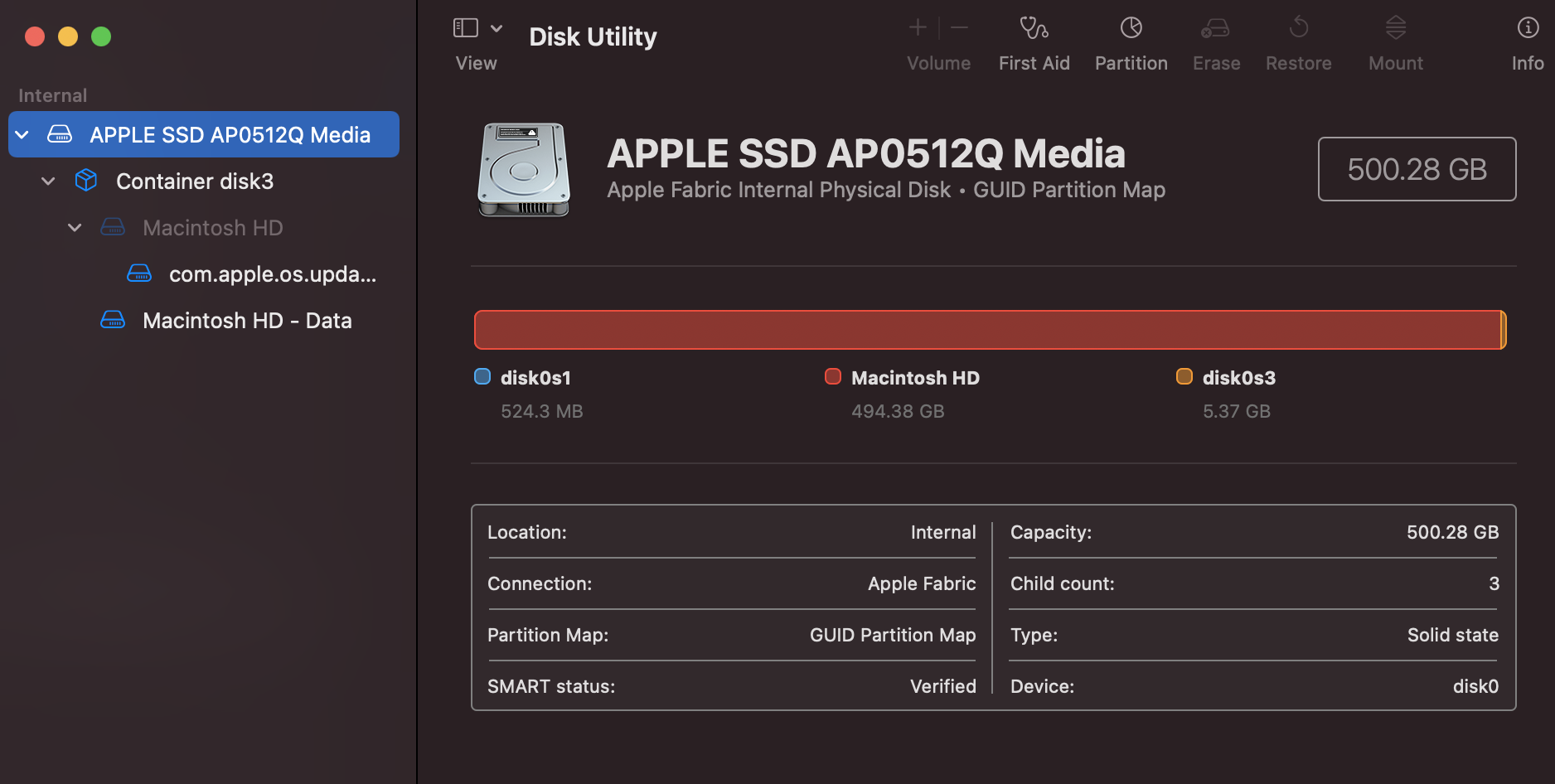Screen dimensions: 1555x784
Task: Select Macintosh HD - Data in sidebar
Action: 246,321
